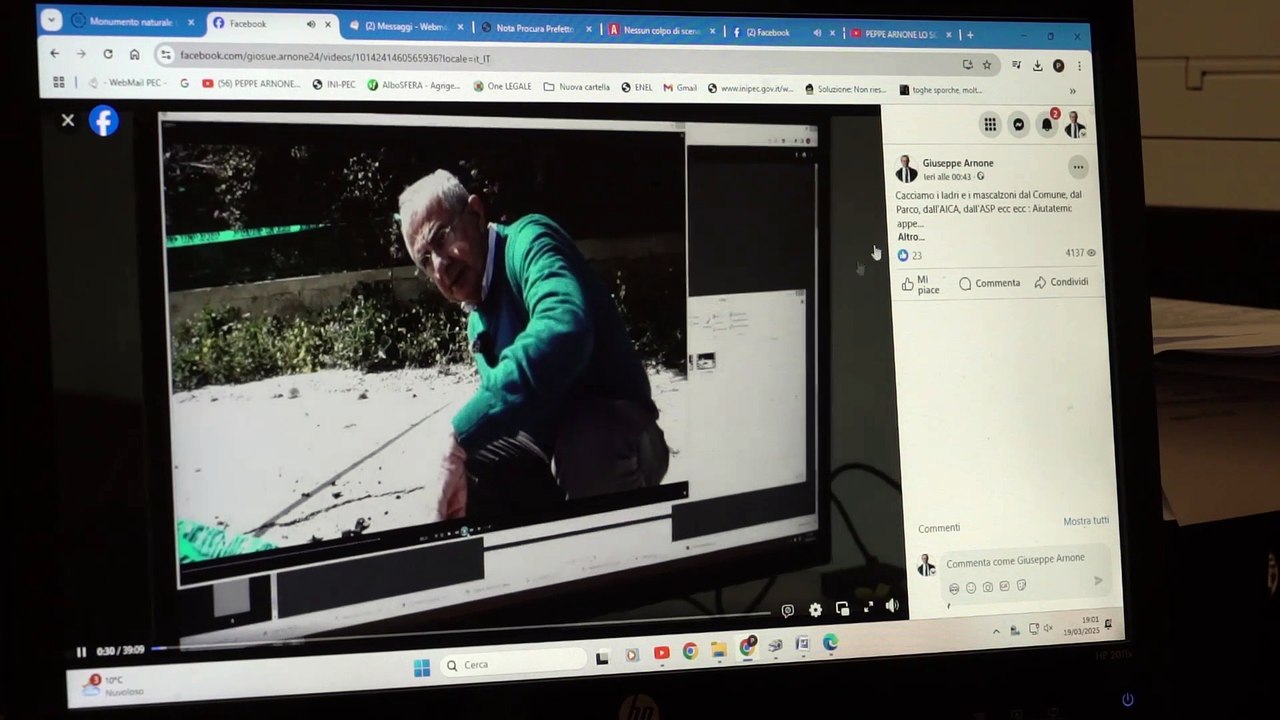The height and width of the screenshot is (720, 1280).
Task: Mute the active Facebook tab audio icon
Action: click(x=310, y=24)
